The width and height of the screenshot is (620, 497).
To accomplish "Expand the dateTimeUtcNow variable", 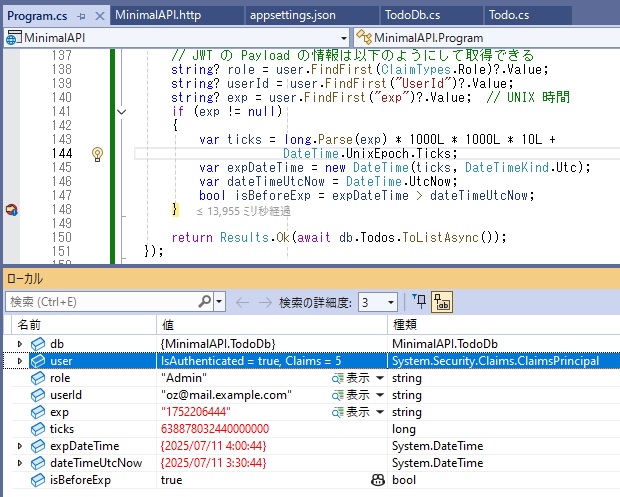I will pyautogui.click(x=20, y=463).
